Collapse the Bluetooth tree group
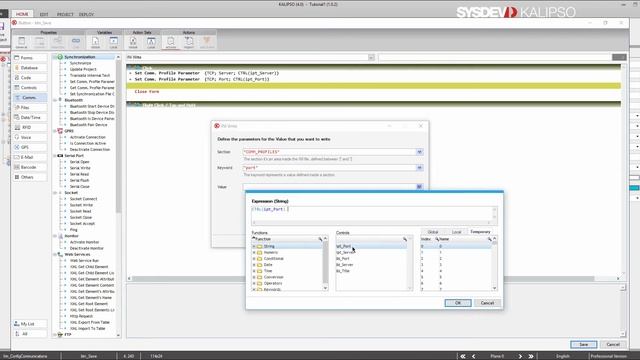The image size is (640, 360). click(x=55, y=100)
